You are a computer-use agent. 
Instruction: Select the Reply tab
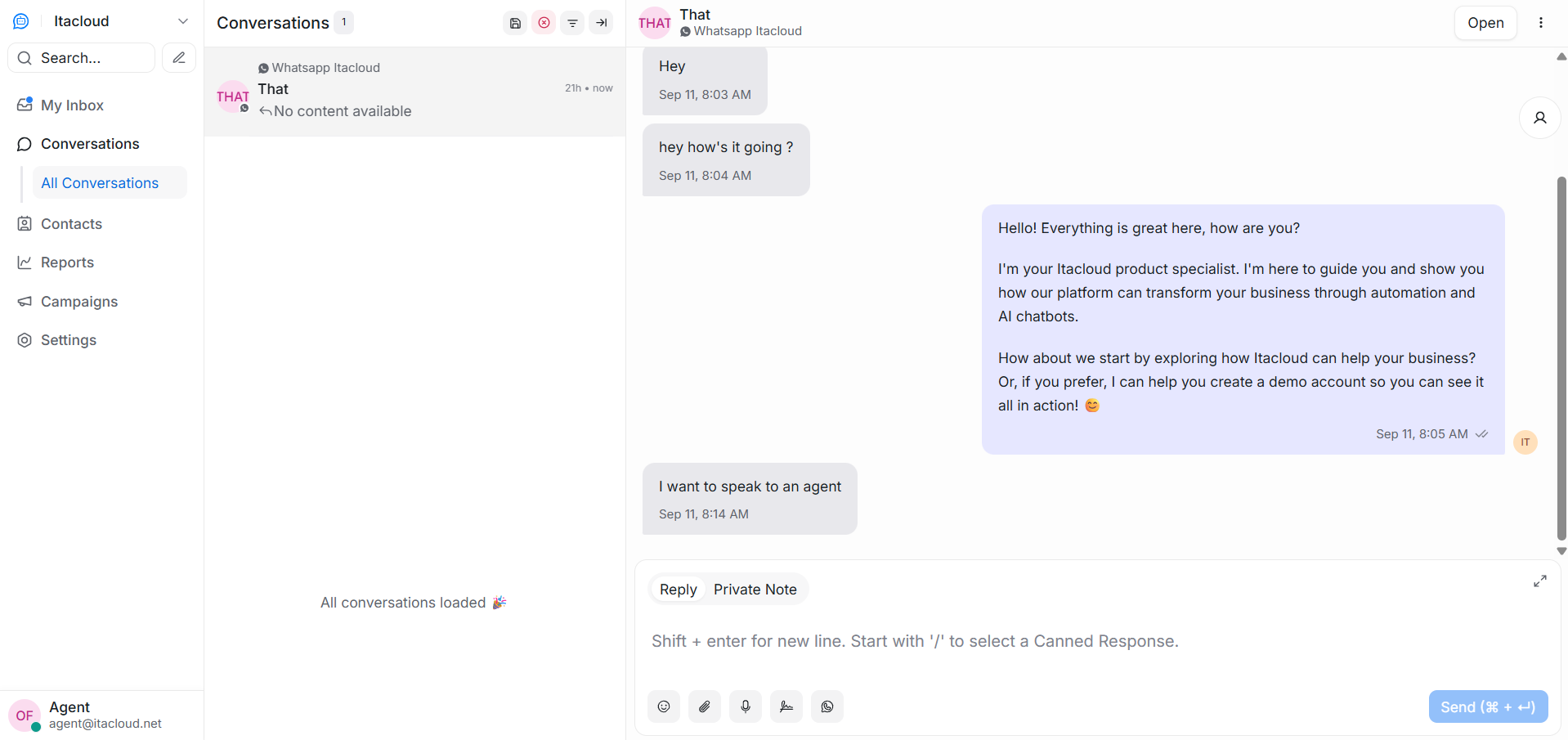tap(678, 590)
